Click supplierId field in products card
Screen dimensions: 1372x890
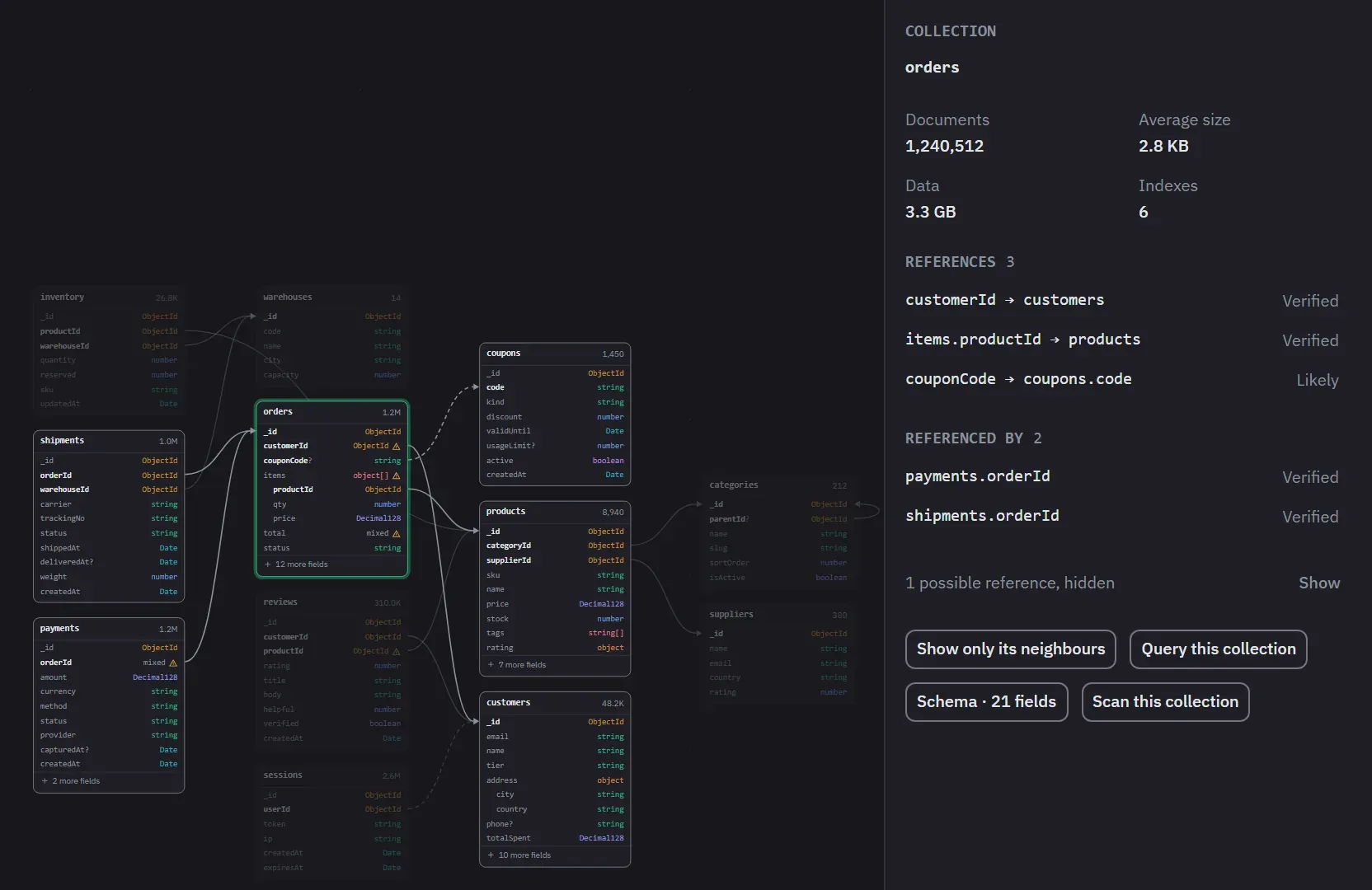pos(555,560)
